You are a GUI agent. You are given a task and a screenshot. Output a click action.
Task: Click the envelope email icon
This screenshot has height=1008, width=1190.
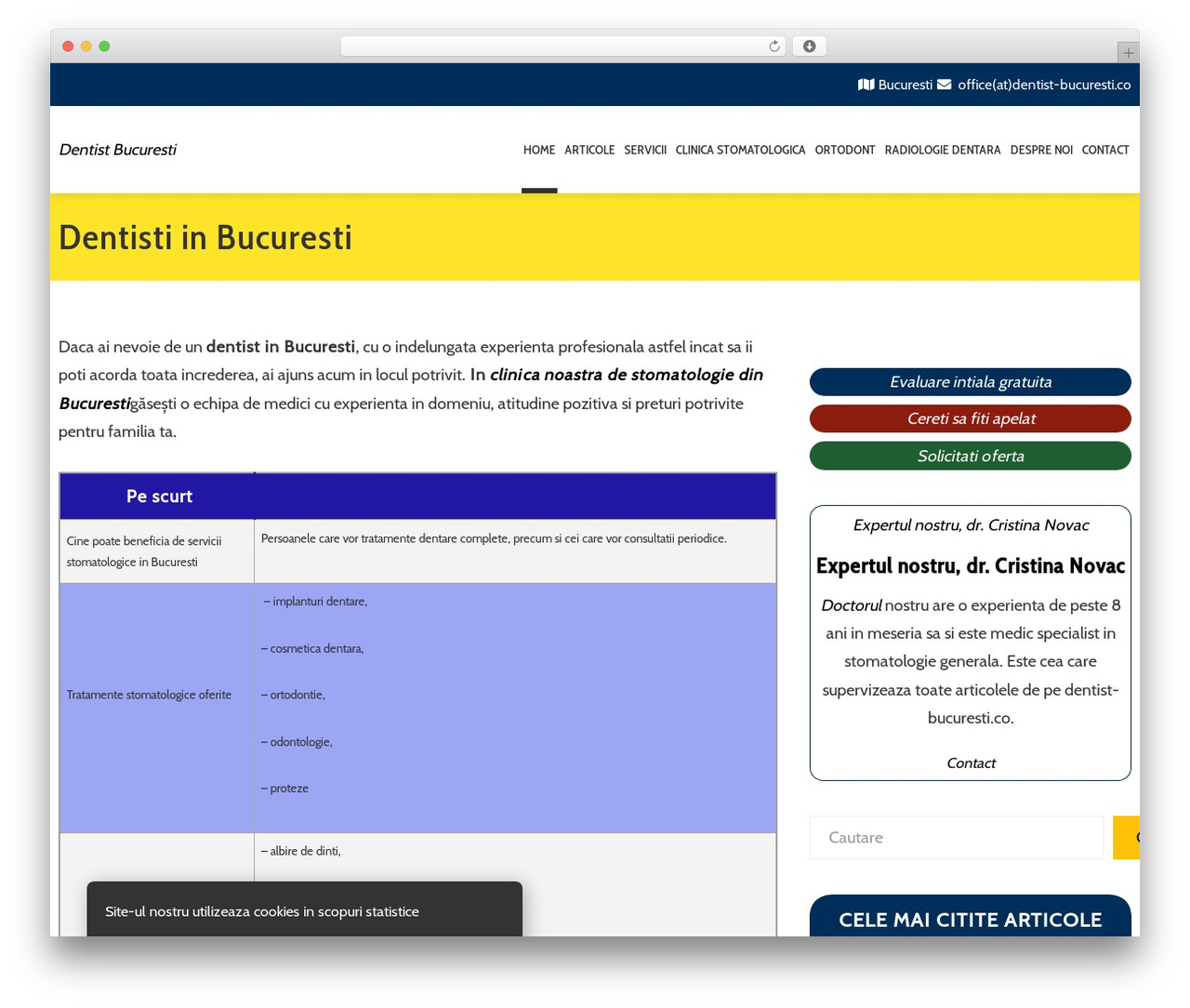(x=944, y=85)
